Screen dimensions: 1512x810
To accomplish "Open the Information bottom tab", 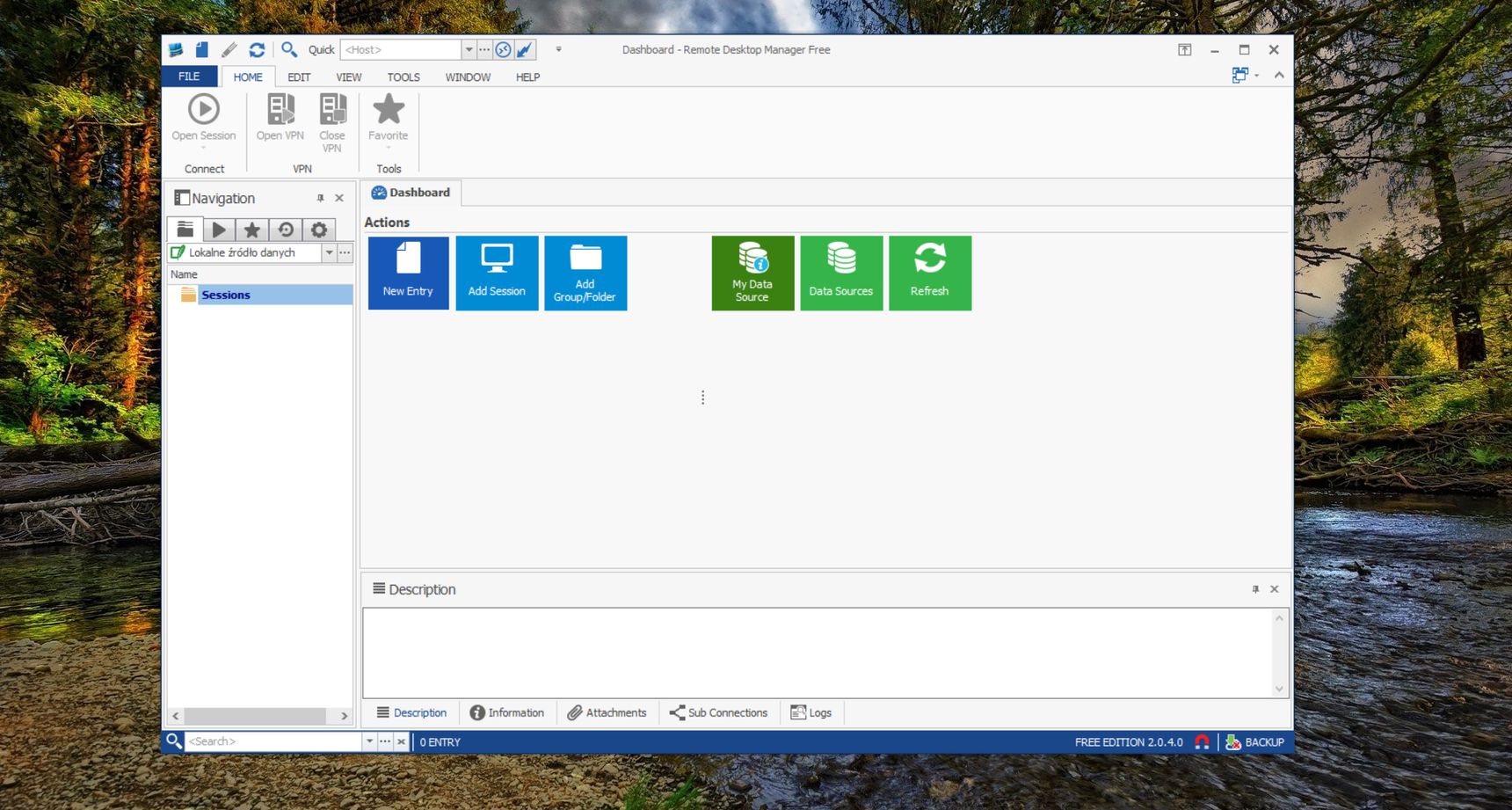I will point(507,713).
